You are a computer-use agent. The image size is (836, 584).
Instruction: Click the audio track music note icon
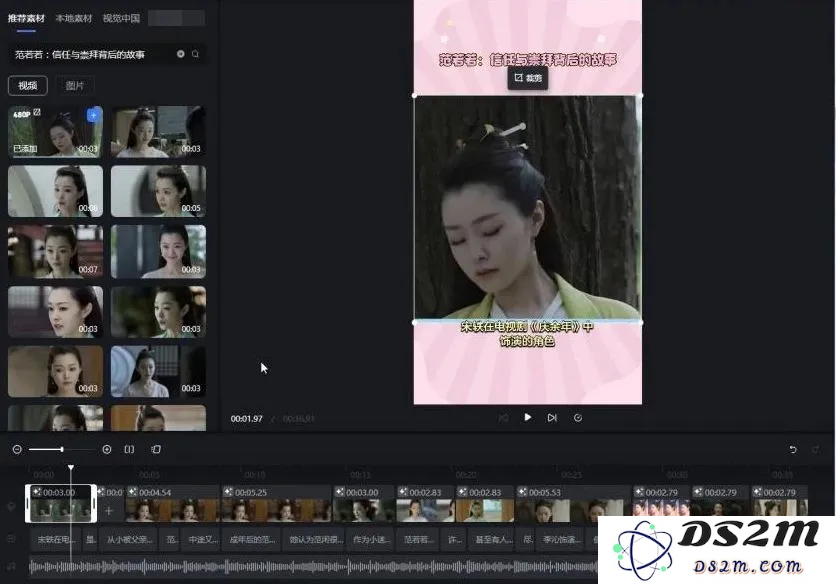pyautogui.click(x=11, y=566)
